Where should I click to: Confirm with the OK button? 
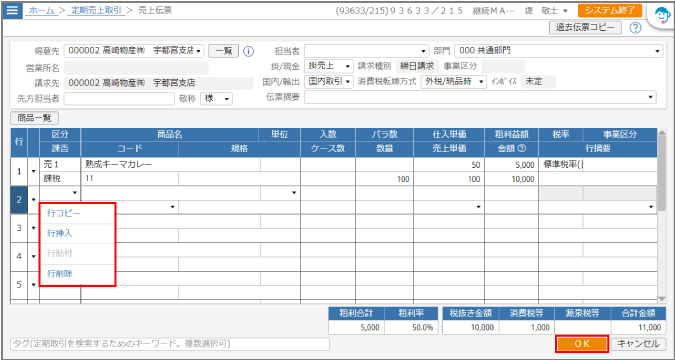[x=582, y=344]
